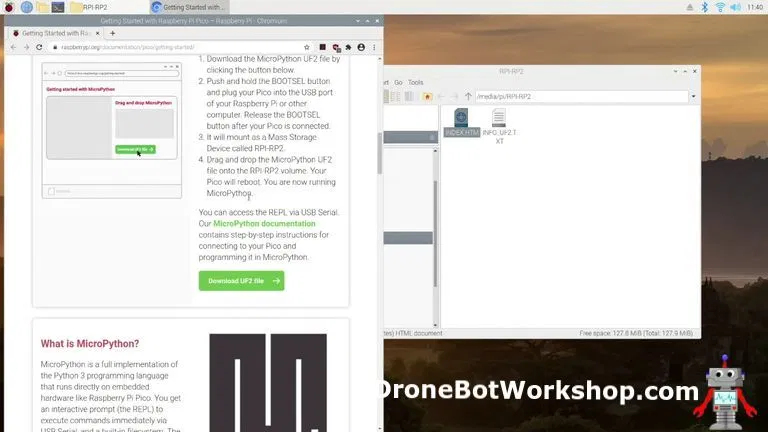Close the Getting Started browser tab
Image resolution: width=768 pixels, height=432 pixels.
(97, 33)
